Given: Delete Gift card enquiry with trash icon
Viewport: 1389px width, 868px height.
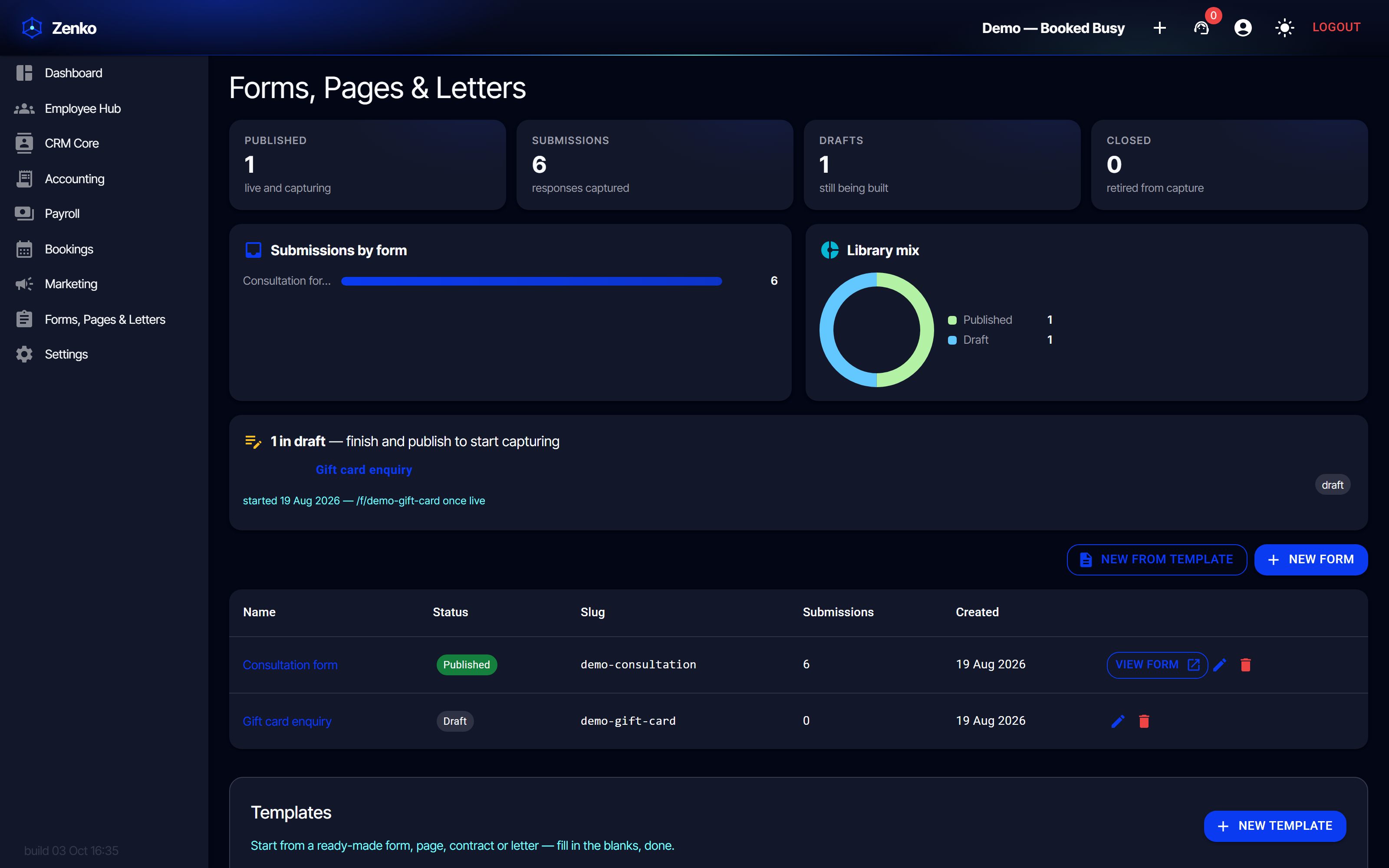Looking at the screenshot, I should pyautogui.click(x=1144, y=721).
